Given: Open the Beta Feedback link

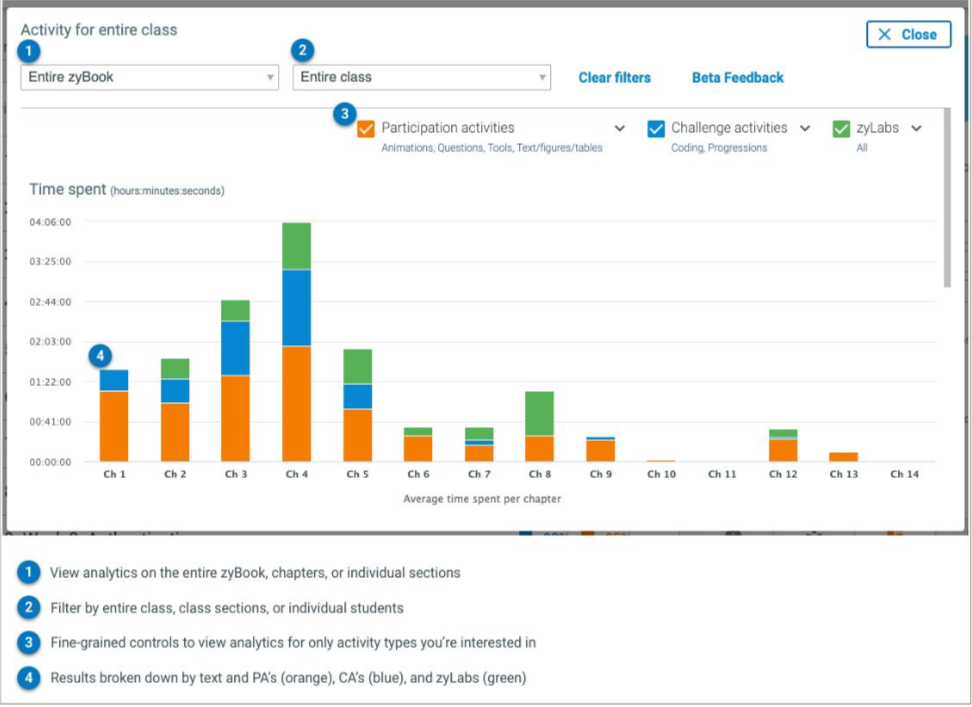Looking at the screenshot, I should [x=738, y=77].
